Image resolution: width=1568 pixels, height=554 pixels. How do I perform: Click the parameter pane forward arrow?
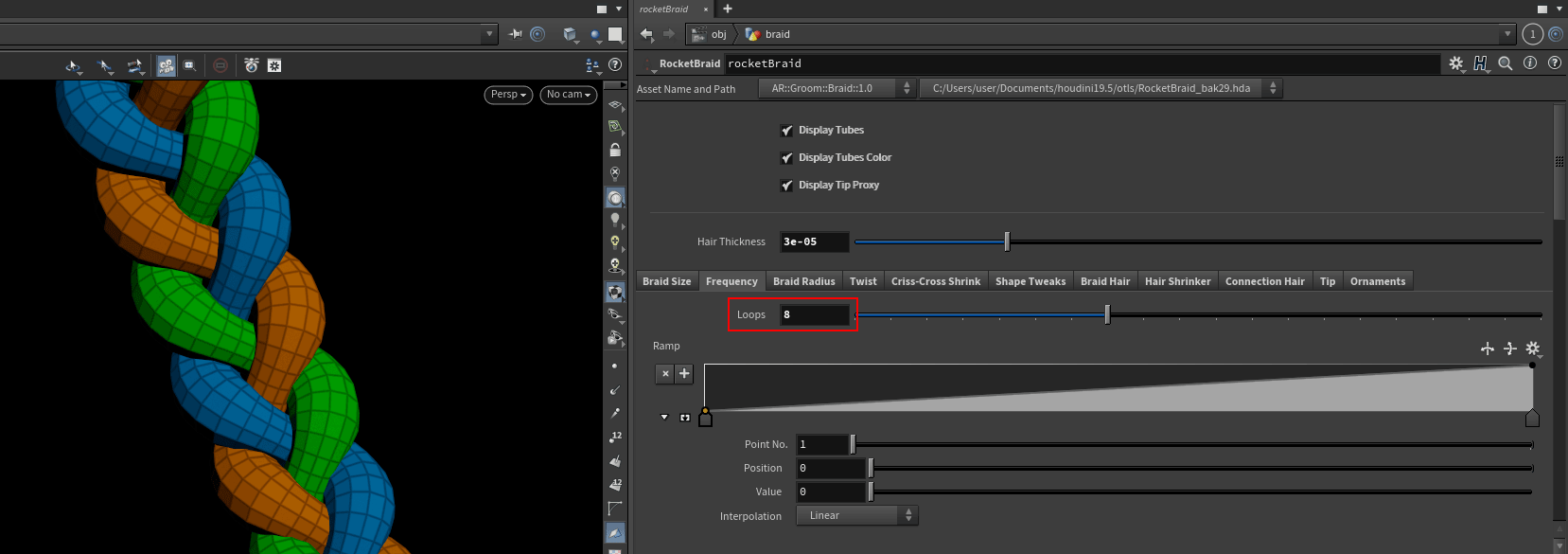coord(669,34)
